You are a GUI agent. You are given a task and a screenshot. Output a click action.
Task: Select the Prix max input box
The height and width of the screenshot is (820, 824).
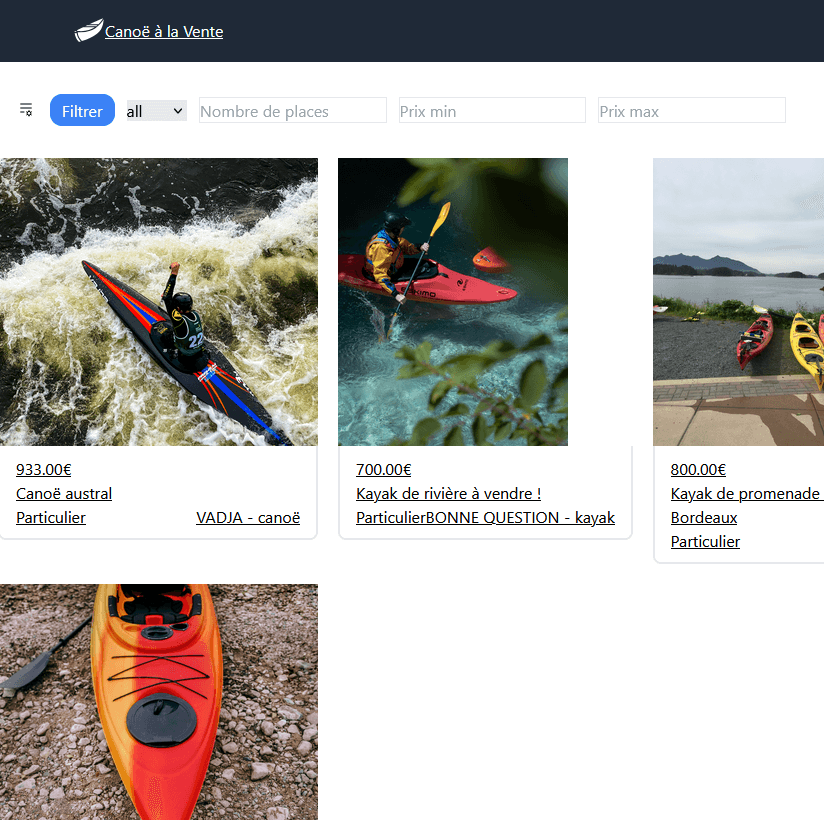(691, 111)
